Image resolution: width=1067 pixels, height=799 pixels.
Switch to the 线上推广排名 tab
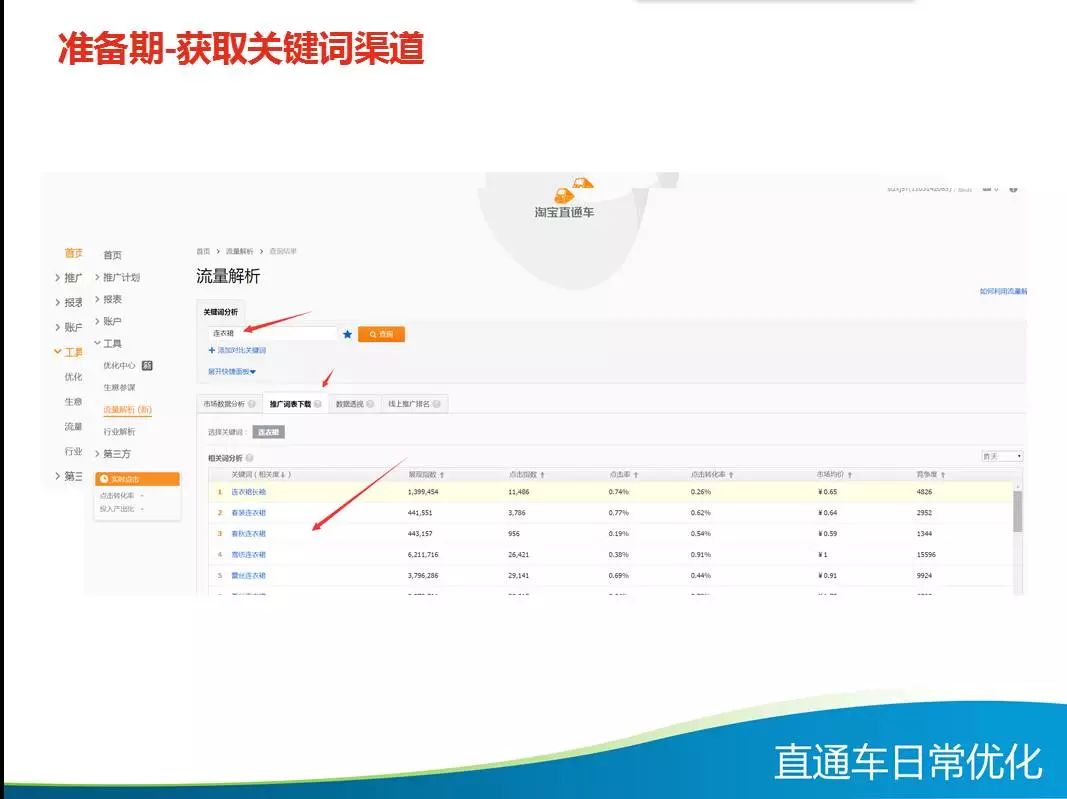[x=414, y=404]
